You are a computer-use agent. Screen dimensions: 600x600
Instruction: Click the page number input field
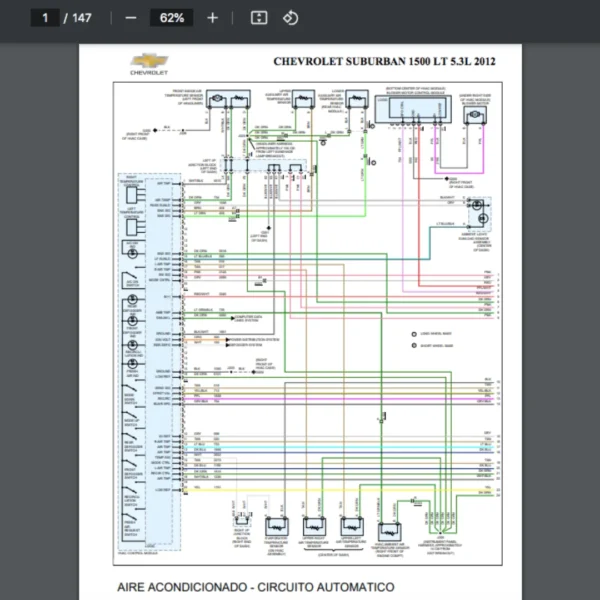tap(45, 18)
